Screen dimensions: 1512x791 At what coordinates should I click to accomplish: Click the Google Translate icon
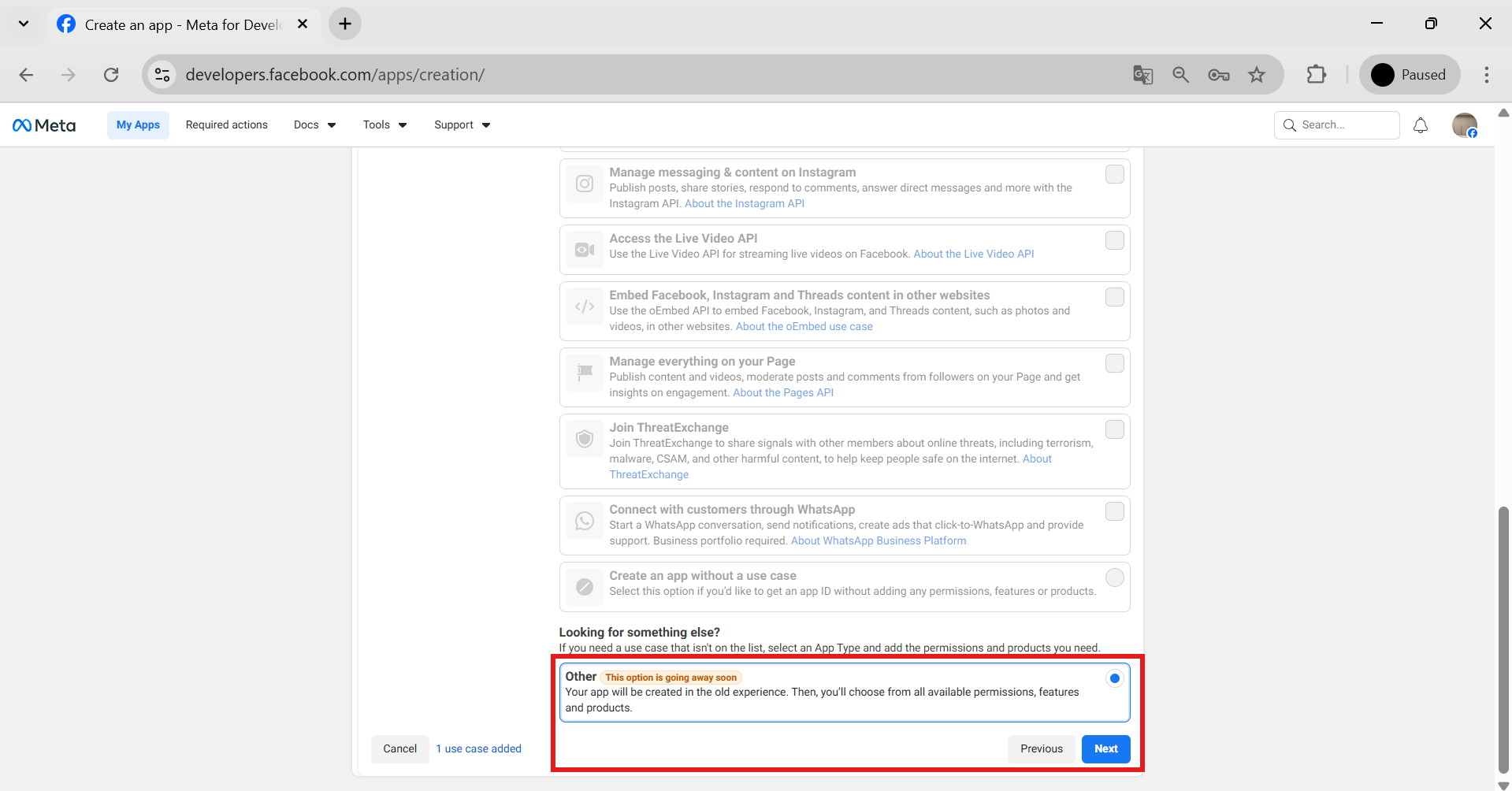coord(1142,75)
